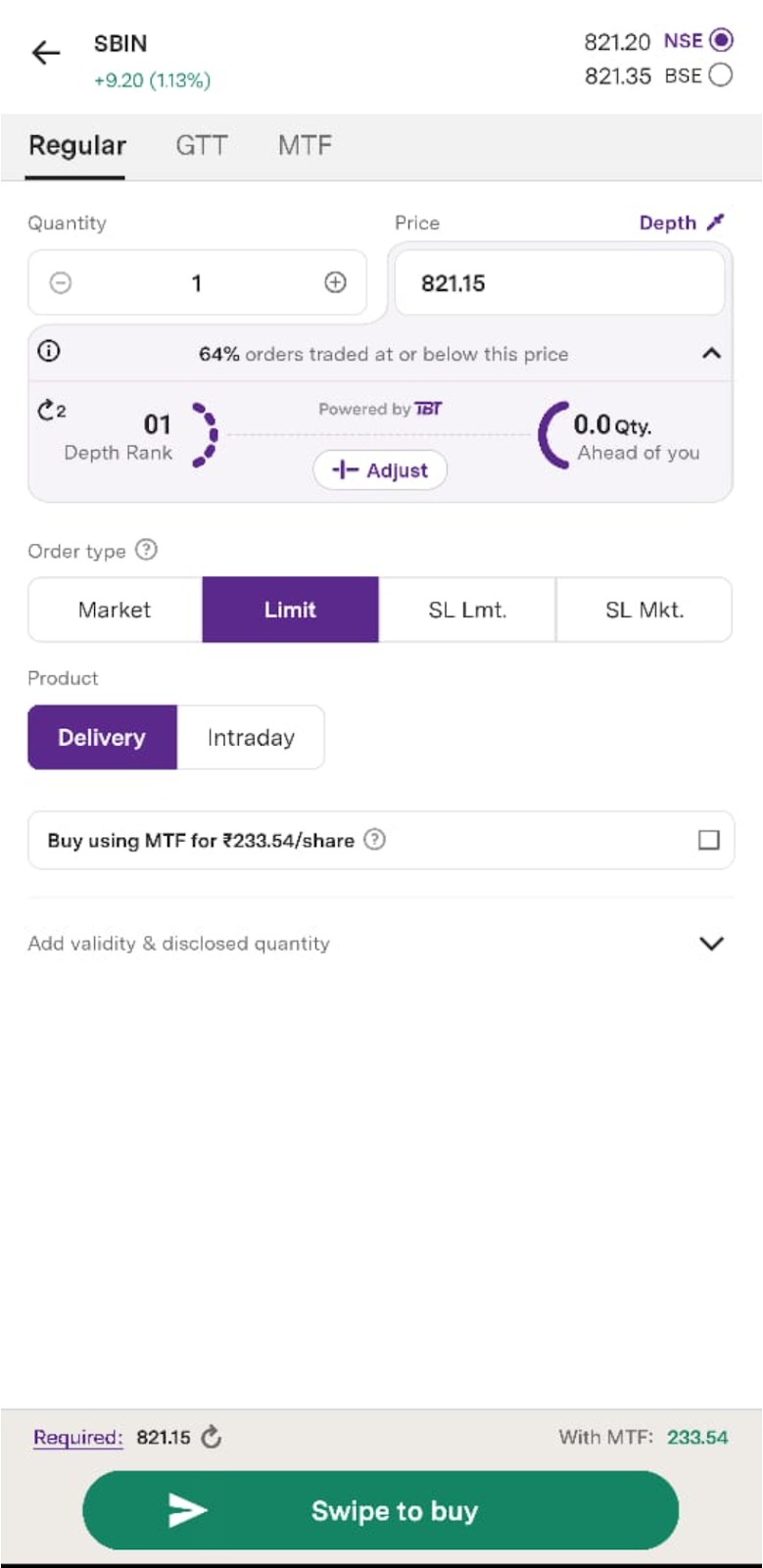Click the MTF help question icon
This screenshot has width=763, height=1568.
(374, 839)
